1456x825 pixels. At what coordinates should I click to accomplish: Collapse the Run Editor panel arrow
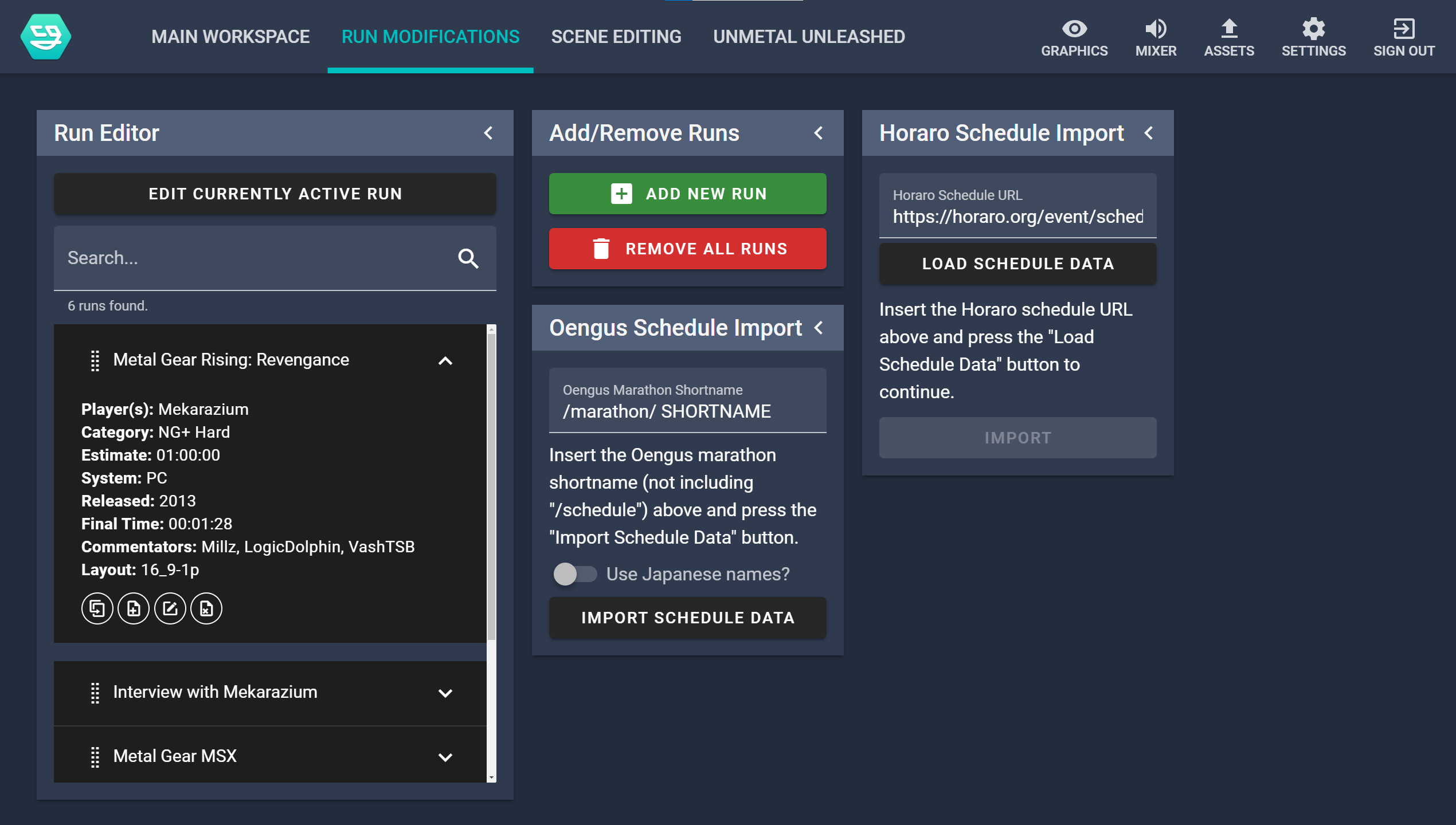488,133
